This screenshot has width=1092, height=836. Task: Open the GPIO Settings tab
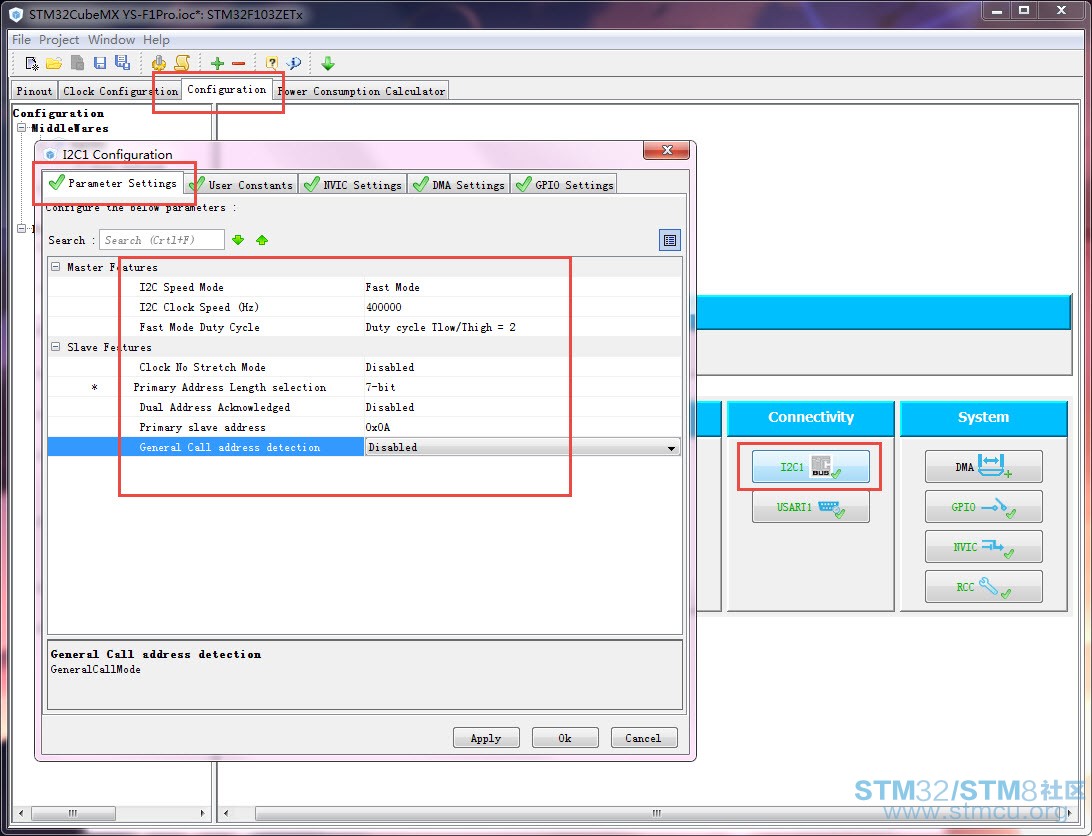click(x=564, y=185)
